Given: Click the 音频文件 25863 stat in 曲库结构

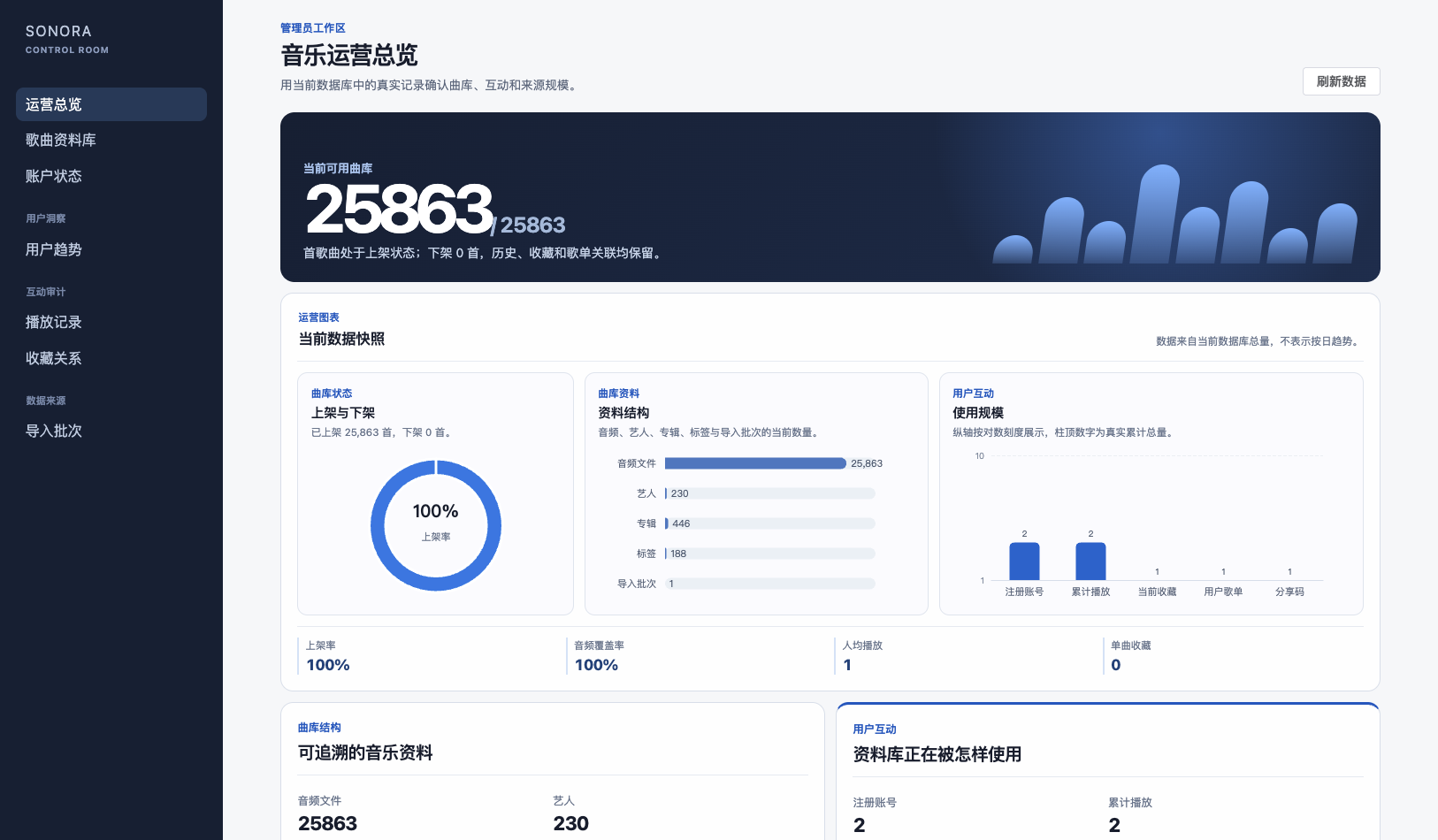Looking at the screenshot, I should (x=328, y=813).
